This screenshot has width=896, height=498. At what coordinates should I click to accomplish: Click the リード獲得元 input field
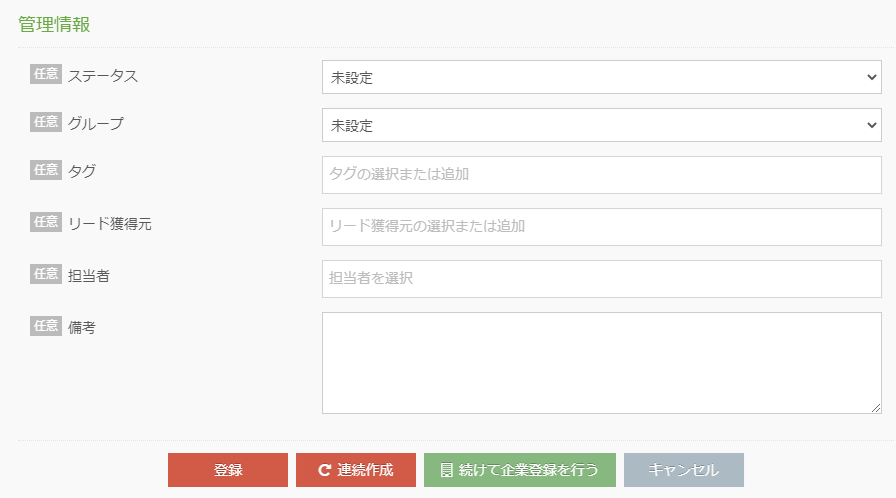(602, 227)
